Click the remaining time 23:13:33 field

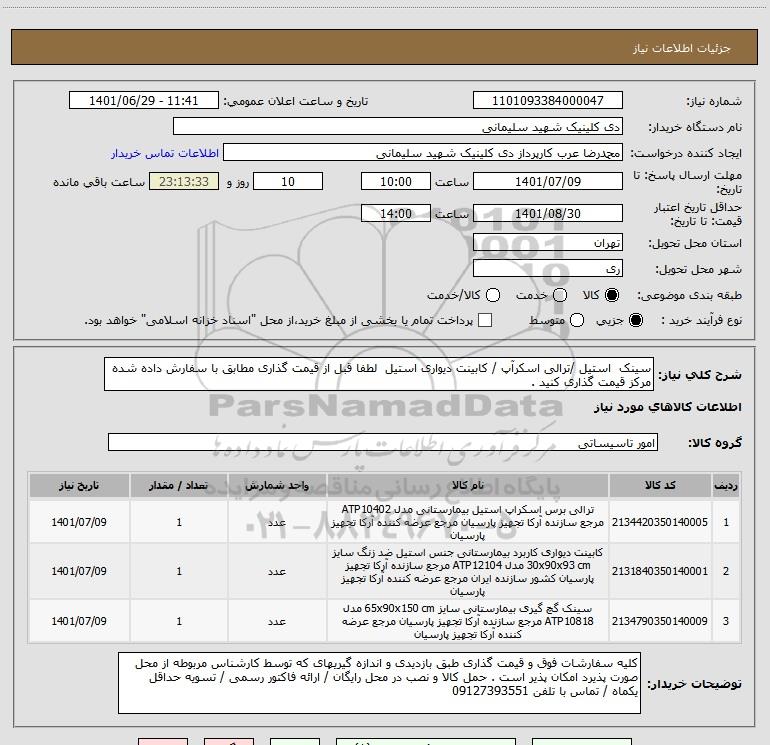coord(184,181)
